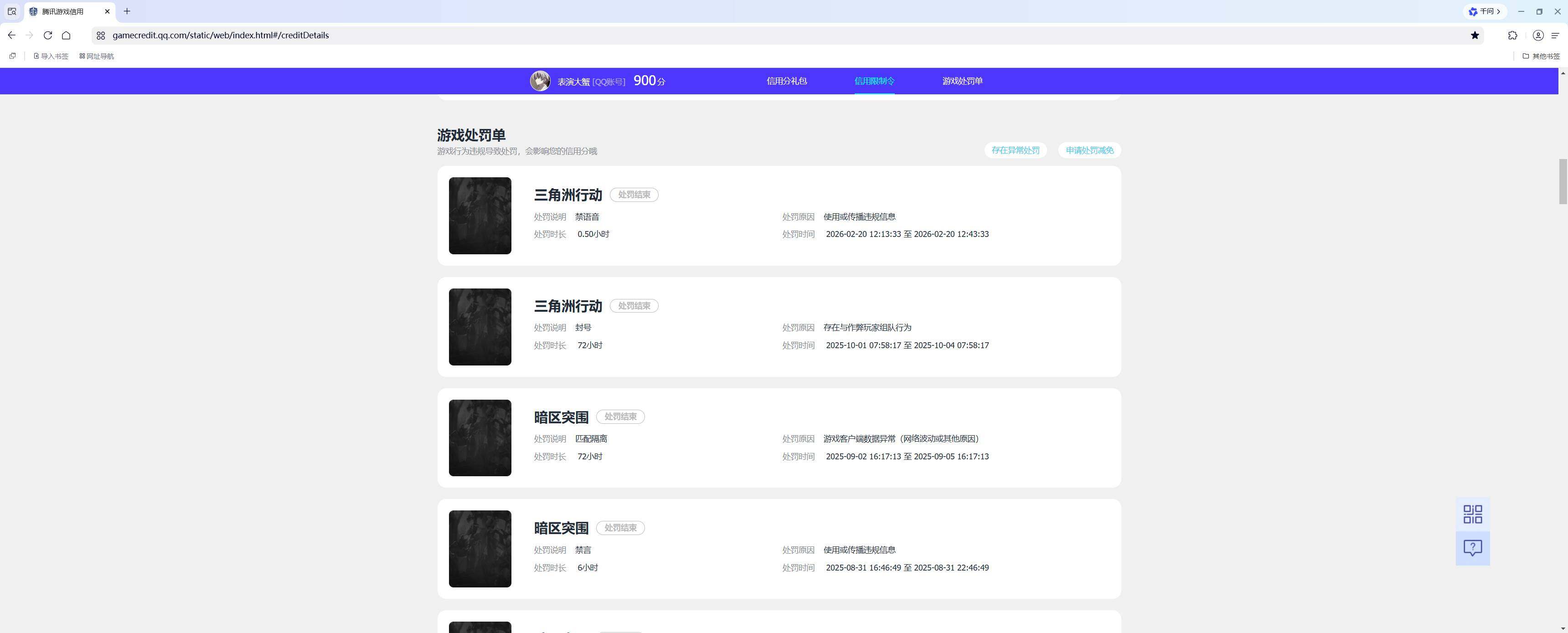Open the 信用限制令 nav tab
Image resolution: width=1568 pixels, height=633 pixels.
874,81
